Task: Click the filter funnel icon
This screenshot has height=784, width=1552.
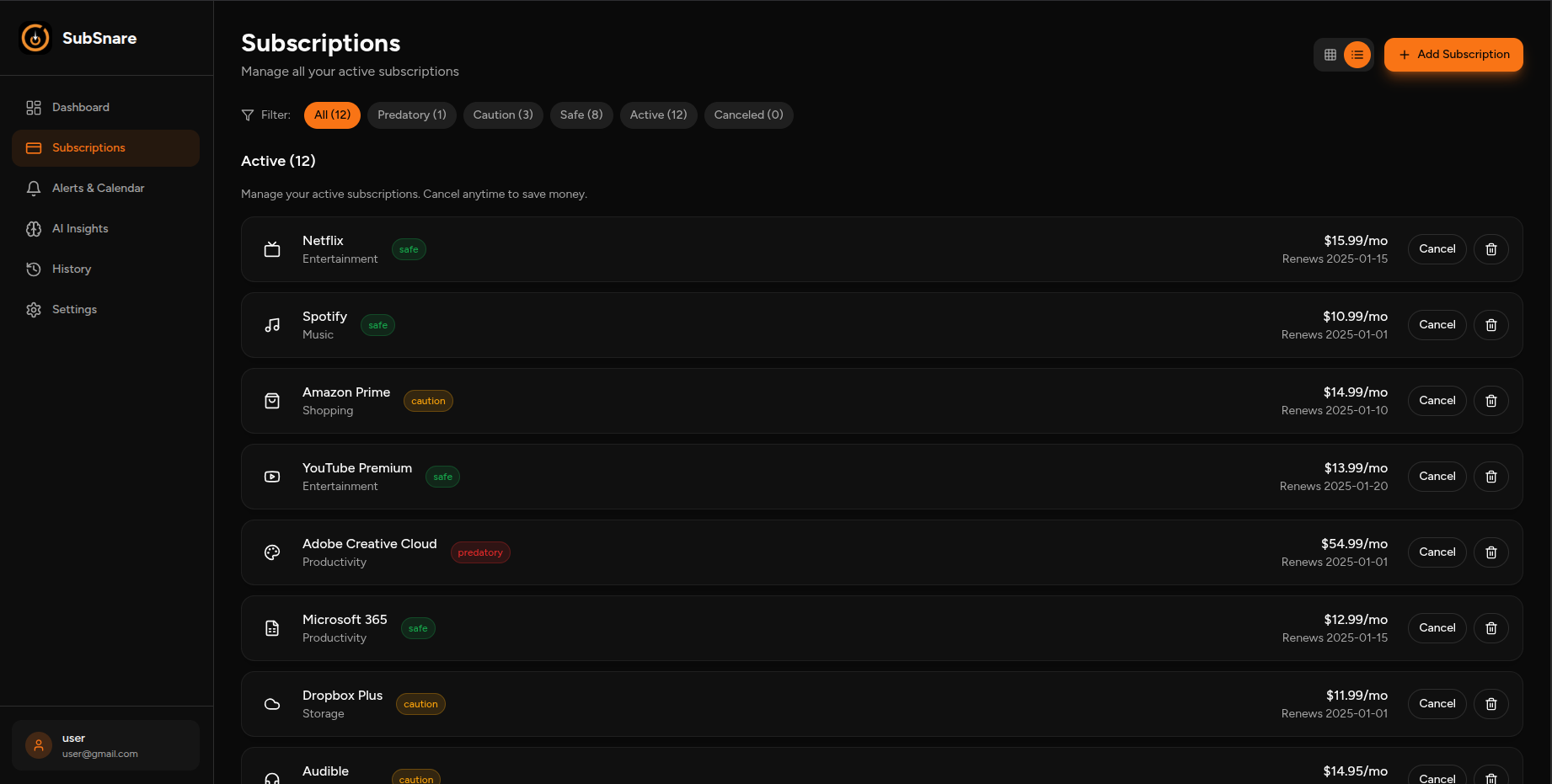Action: click(x=248, y=115)
